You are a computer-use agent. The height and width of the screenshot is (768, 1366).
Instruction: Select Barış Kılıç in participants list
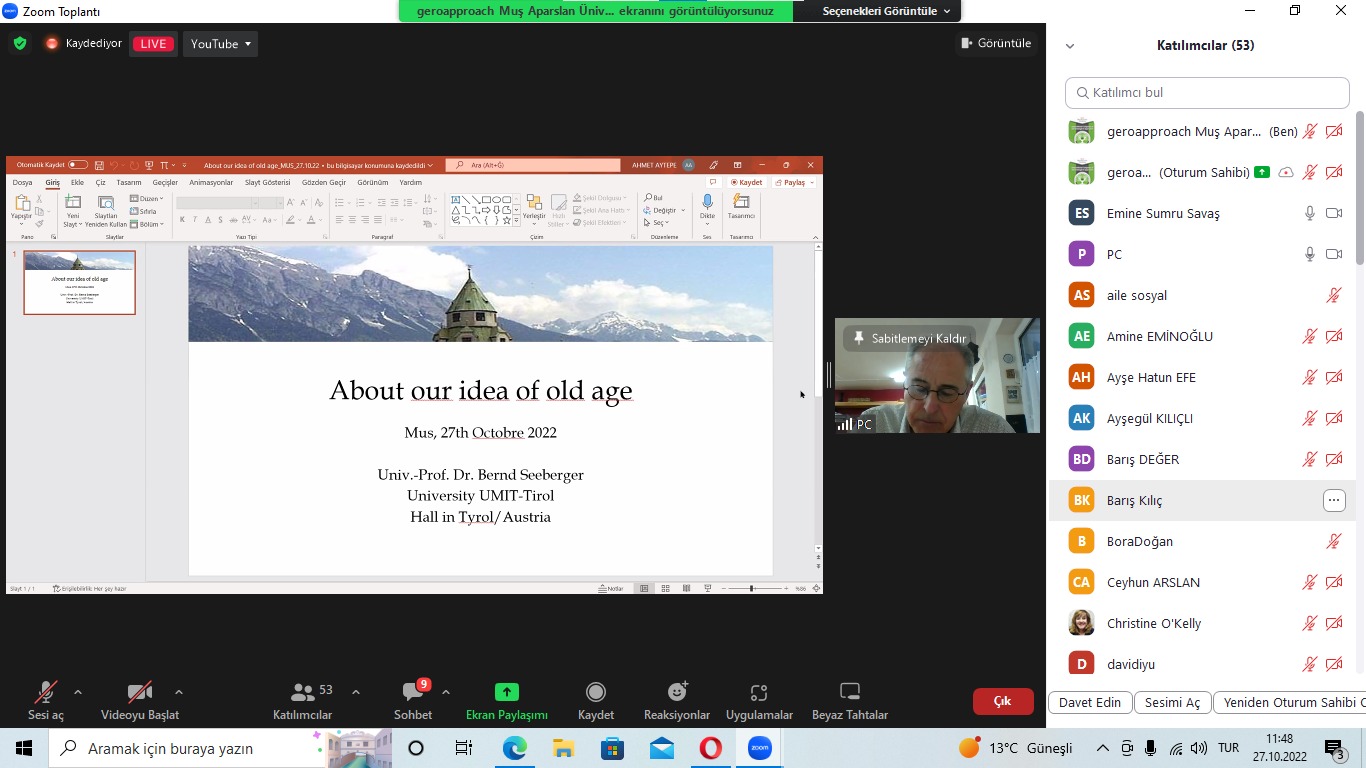tap(1135, 501)
